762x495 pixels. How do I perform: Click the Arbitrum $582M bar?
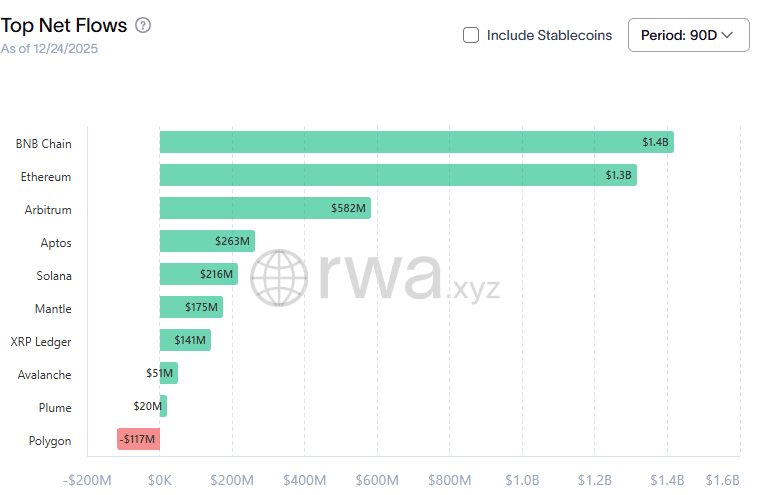tap(265, 209)
